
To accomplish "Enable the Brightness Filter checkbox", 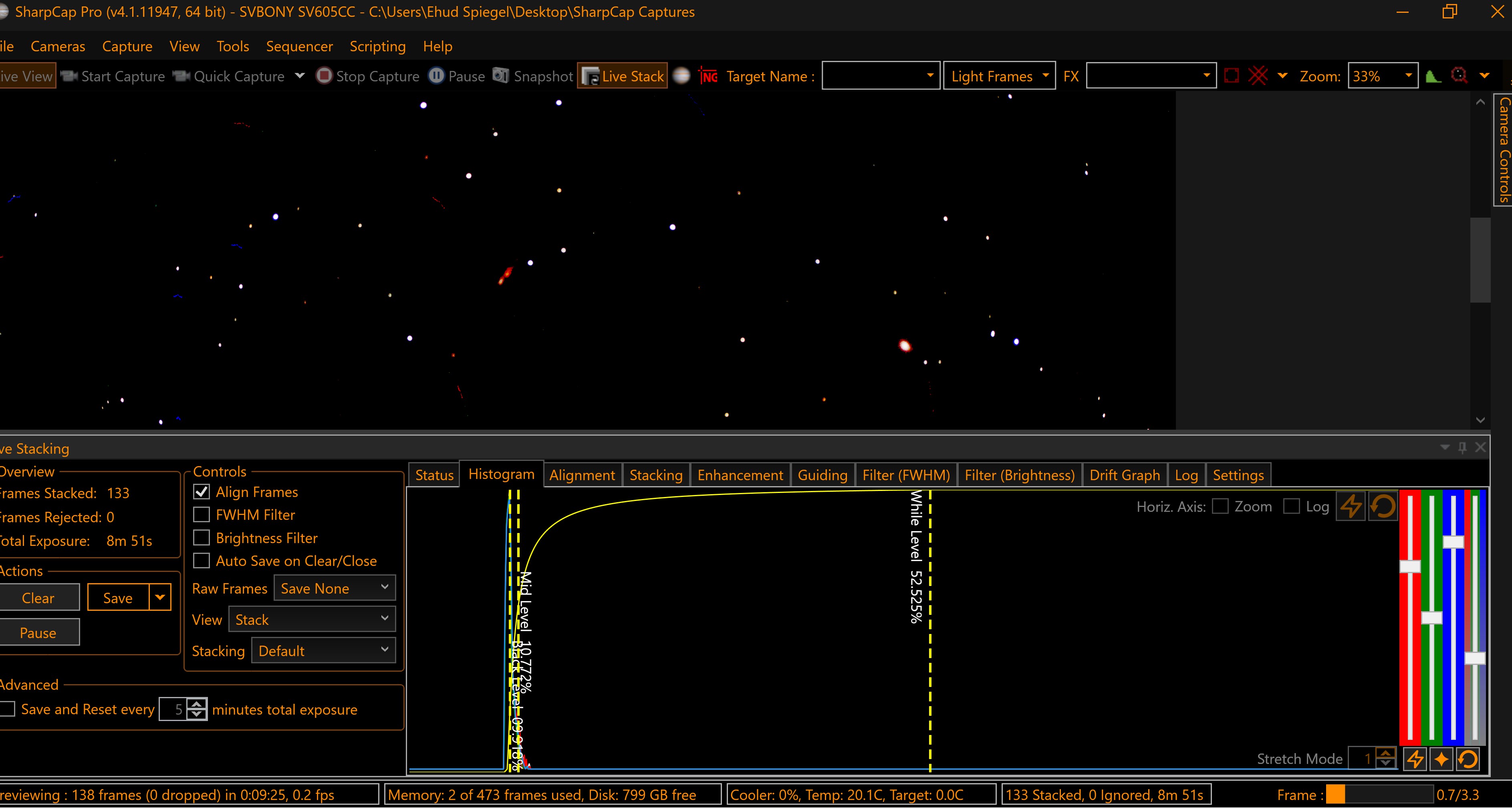I will [201, 538].
